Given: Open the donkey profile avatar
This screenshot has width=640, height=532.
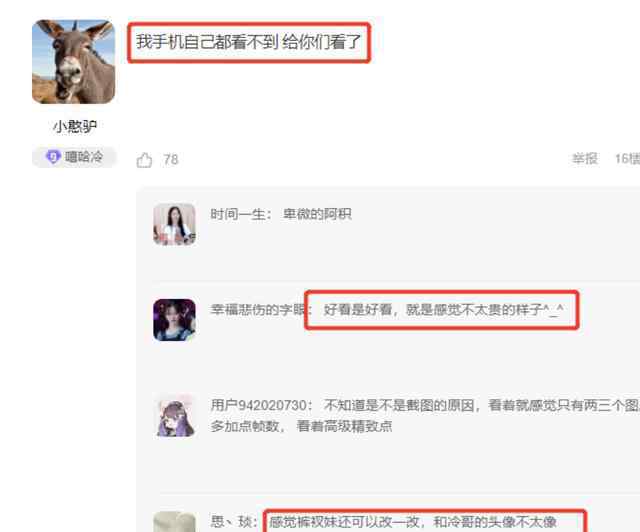Looking at the screenshot, I should pos(73,62).
